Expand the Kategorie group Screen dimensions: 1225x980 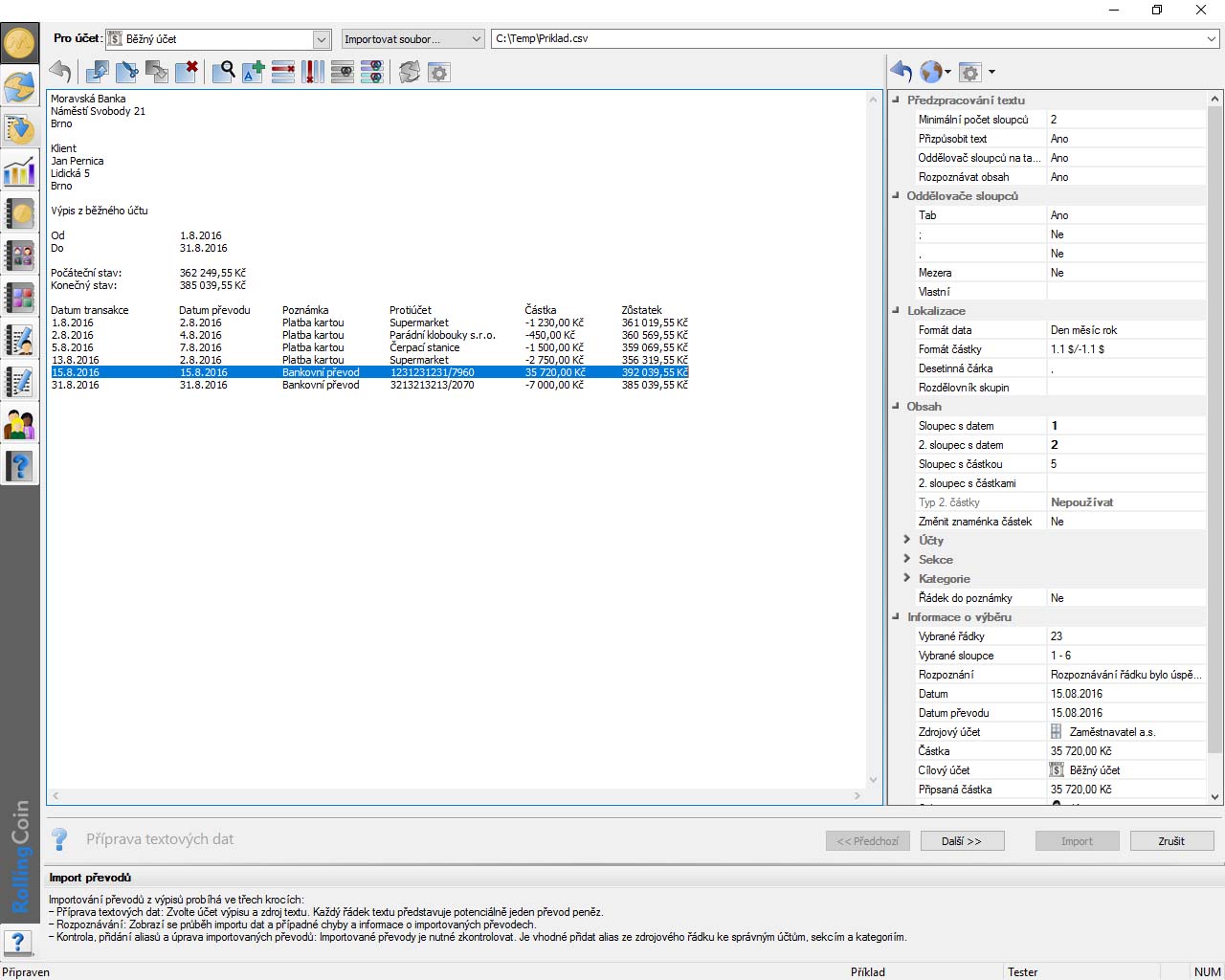tap(907, 578)
